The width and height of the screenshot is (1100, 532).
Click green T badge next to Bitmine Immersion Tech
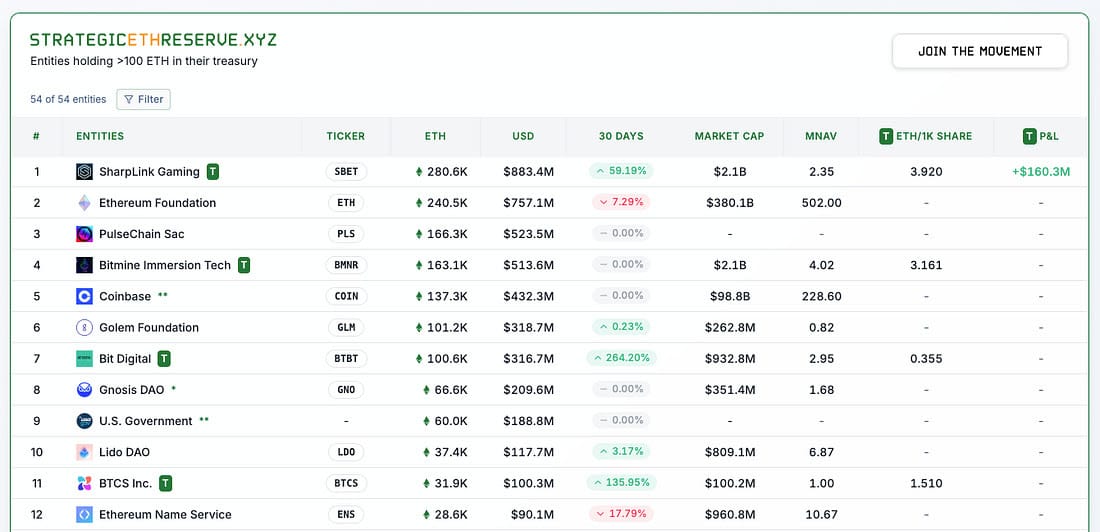243,265
